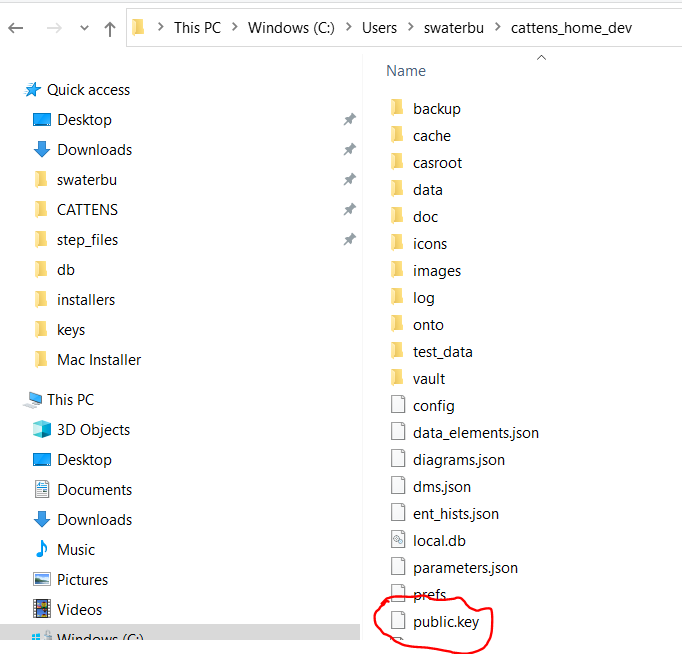
Task: Select the public.key file
Action: [445, 622]
